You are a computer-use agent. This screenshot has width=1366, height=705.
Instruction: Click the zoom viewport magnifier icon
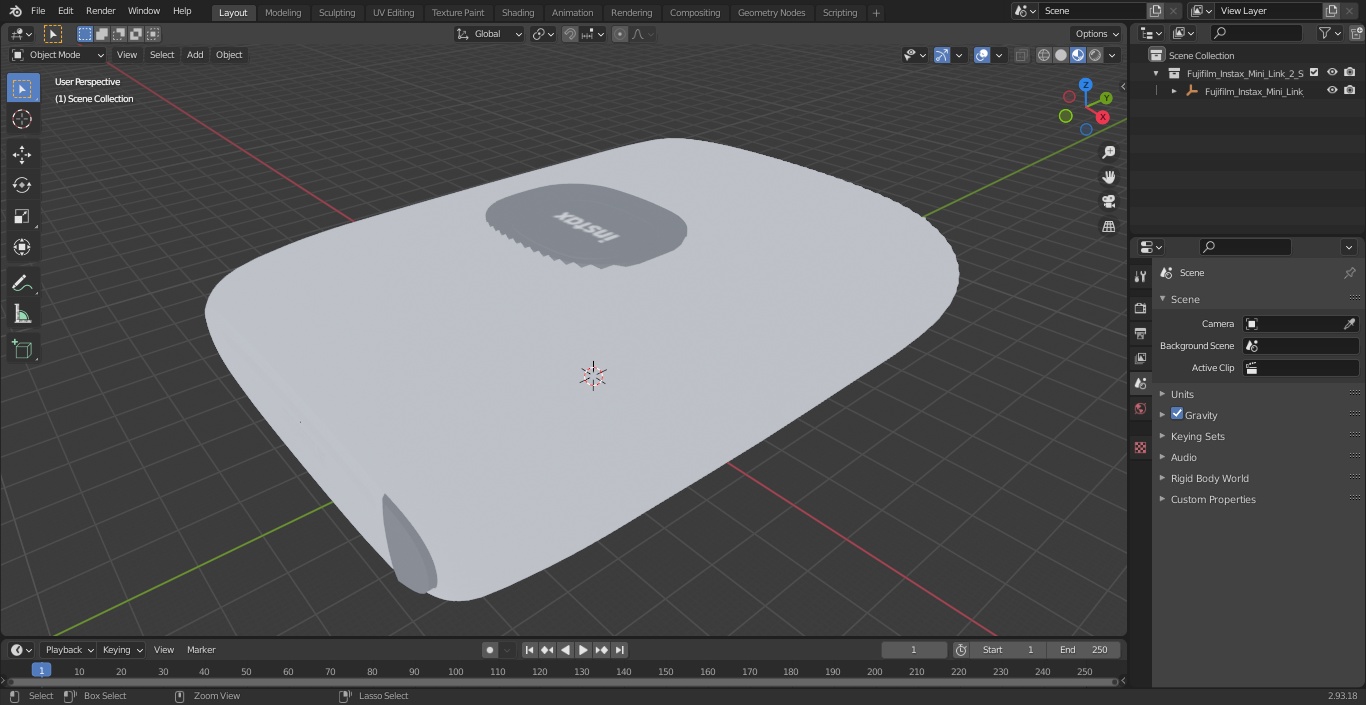tap(1108, 152)
